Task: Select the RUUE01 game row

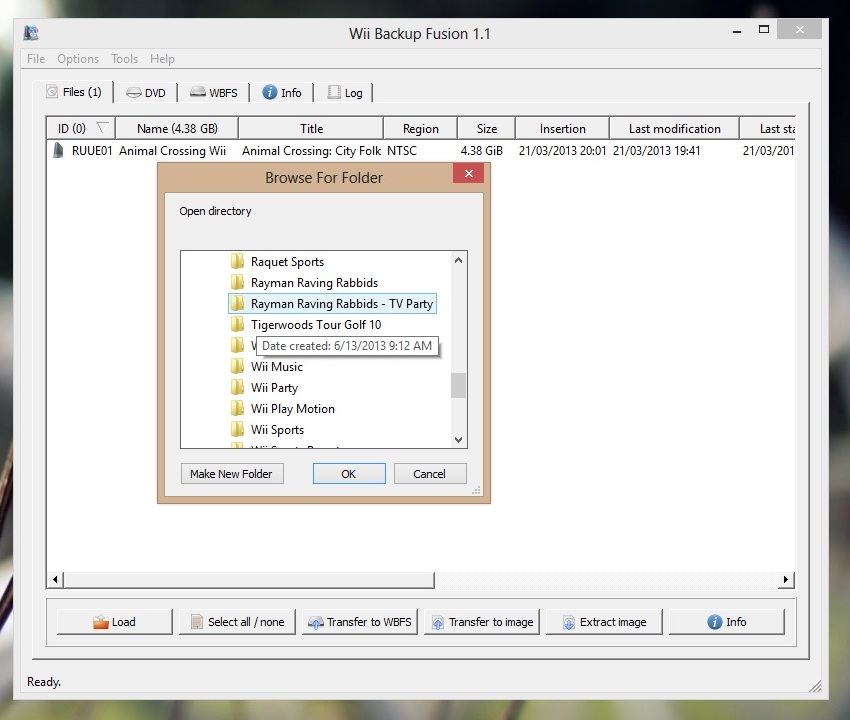Action: (421, 151)
